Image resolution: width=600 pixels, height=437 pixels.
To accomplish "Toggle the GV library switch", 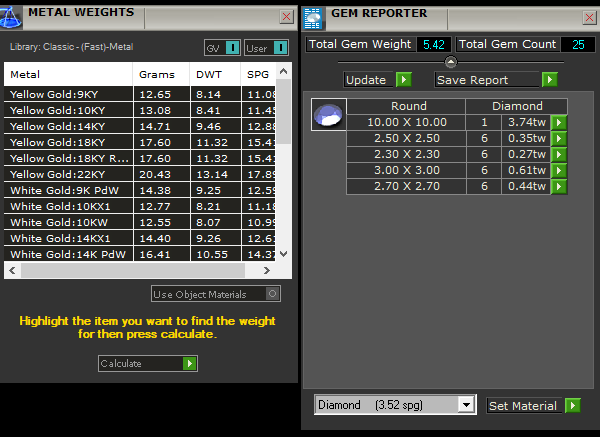I will pos(222,47).
